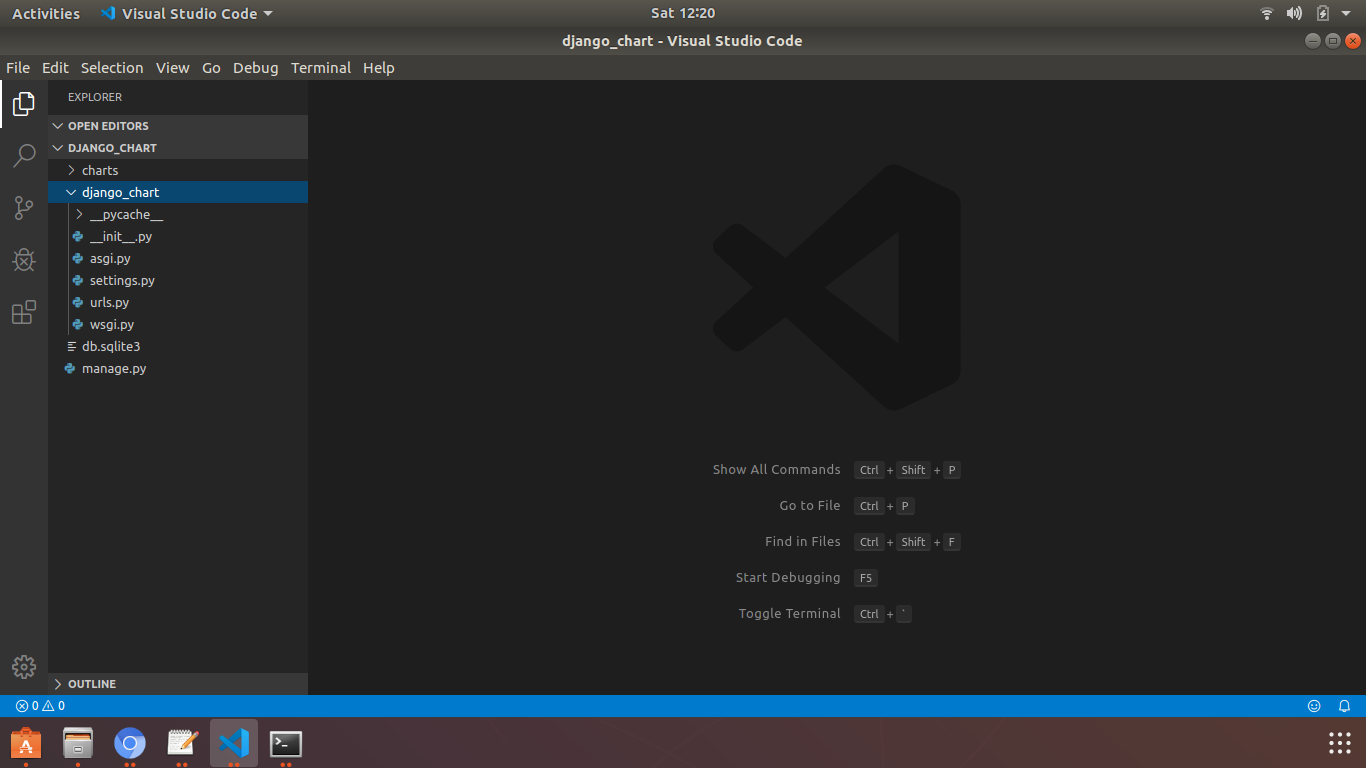Open the View menu
The width and height of the screenshot is (1366, 768).
pyautogui.click(x=172, y=68)
